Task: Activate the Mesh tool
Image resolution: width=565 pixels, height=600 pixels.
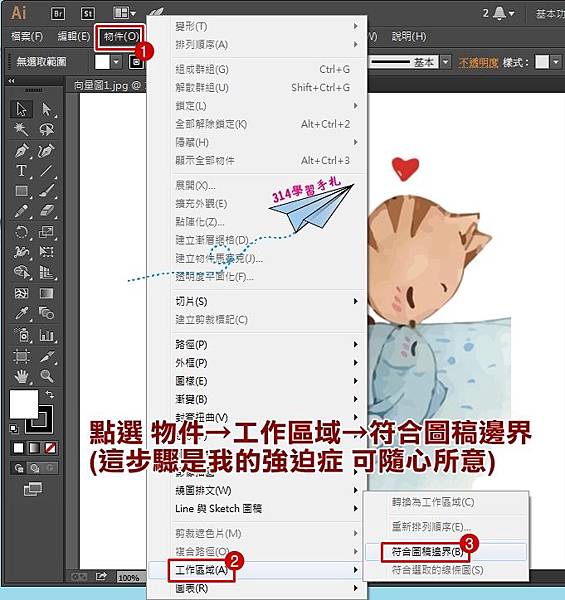Action: point(21,293)
